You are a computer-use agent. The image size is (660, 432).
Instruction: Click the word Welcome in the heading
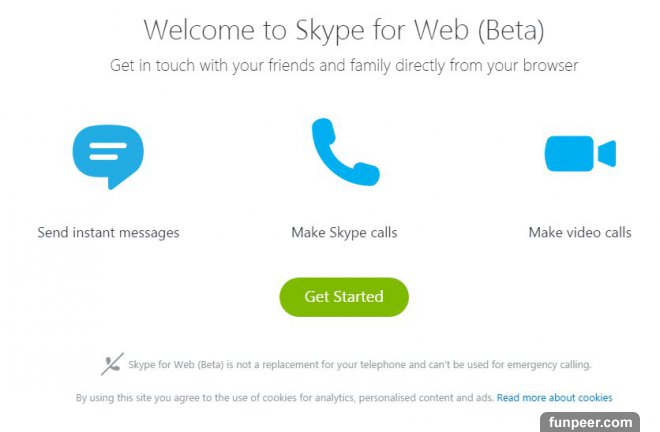204,30
